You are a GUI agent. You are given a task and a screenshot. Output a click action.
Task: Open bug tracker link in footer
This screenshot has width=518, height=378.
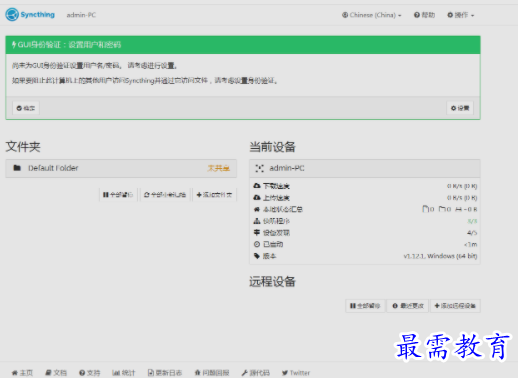tap(212, 373)
